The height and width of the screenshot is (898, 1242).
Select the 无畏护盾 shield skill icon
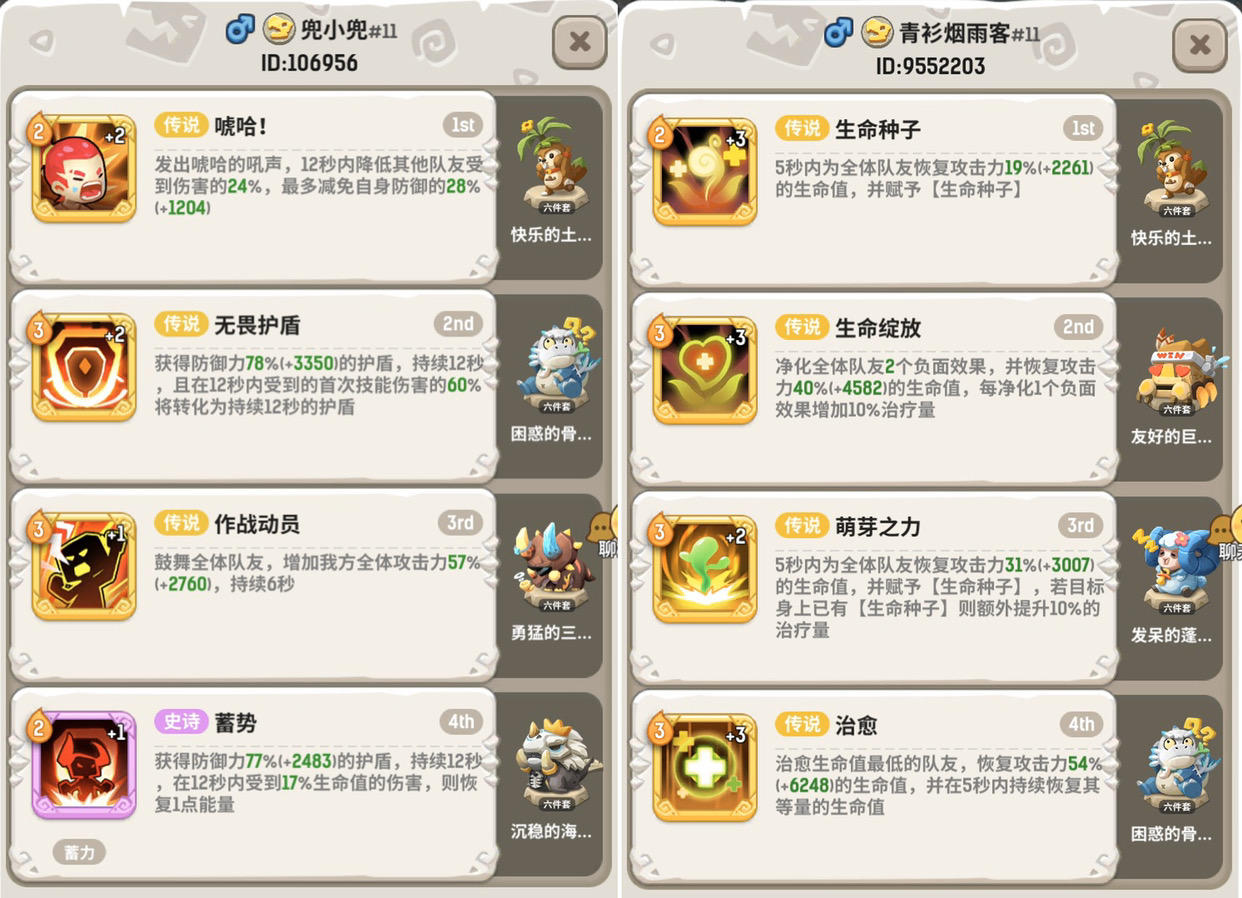tap(84, 367)
